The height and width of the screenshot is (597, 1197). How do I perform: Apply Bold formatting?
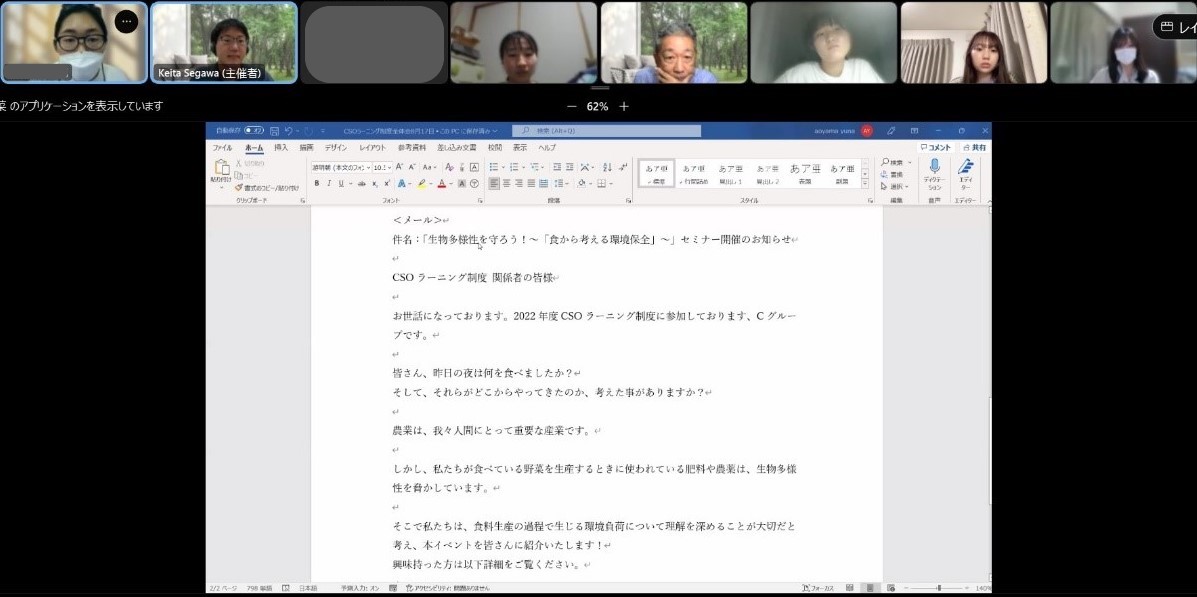pos(317,183)
